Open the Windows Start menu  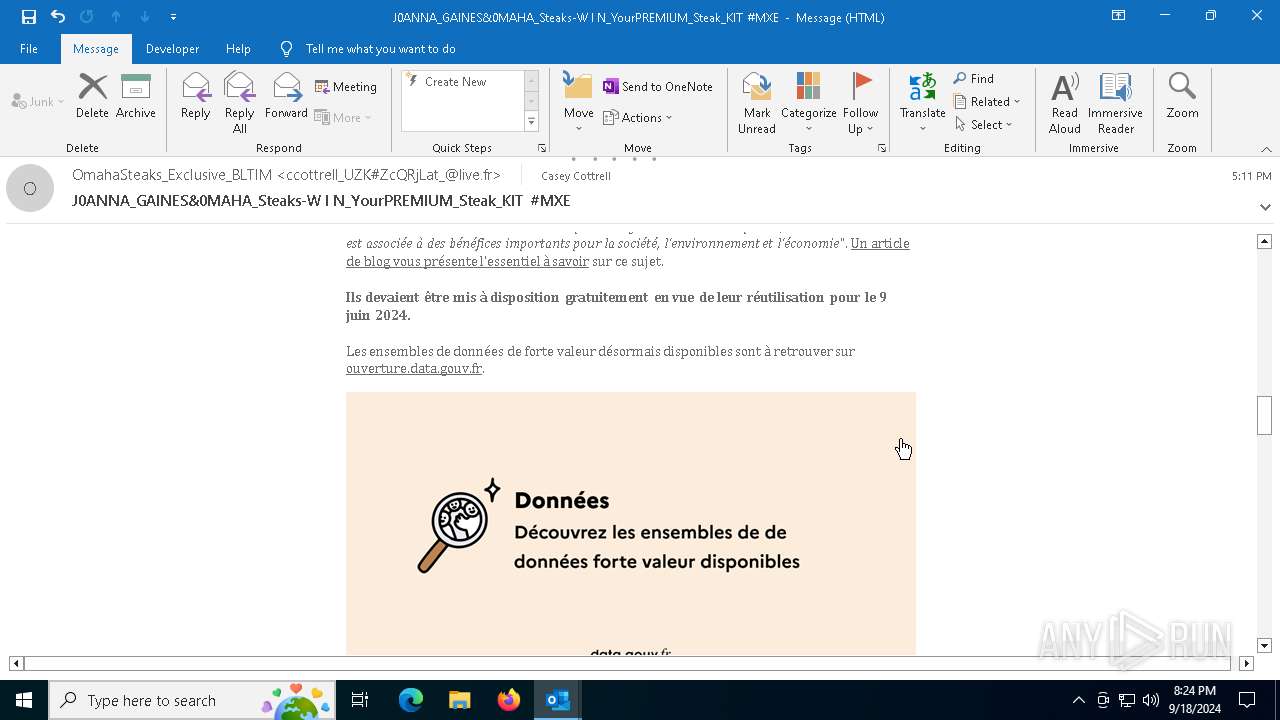coord(24,700)
